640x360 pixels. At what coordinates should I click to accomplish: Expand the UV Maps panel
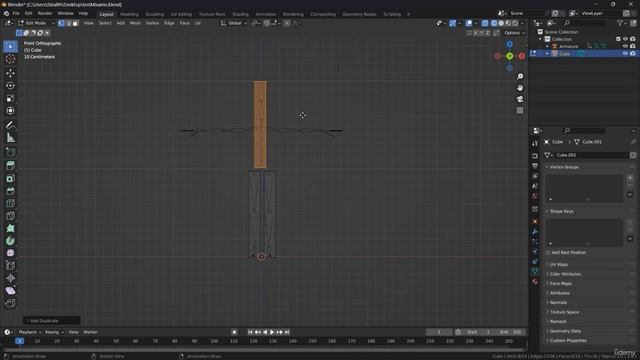559,264
